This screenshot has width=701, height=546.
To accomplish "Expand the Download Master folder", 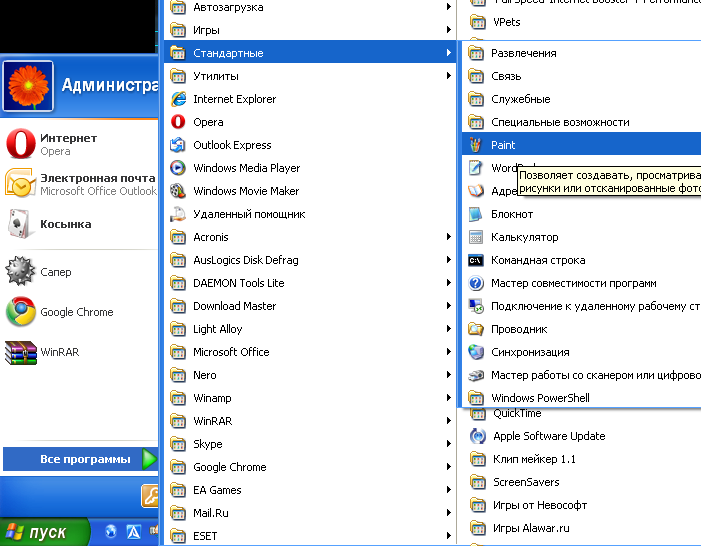I will 310,306.
